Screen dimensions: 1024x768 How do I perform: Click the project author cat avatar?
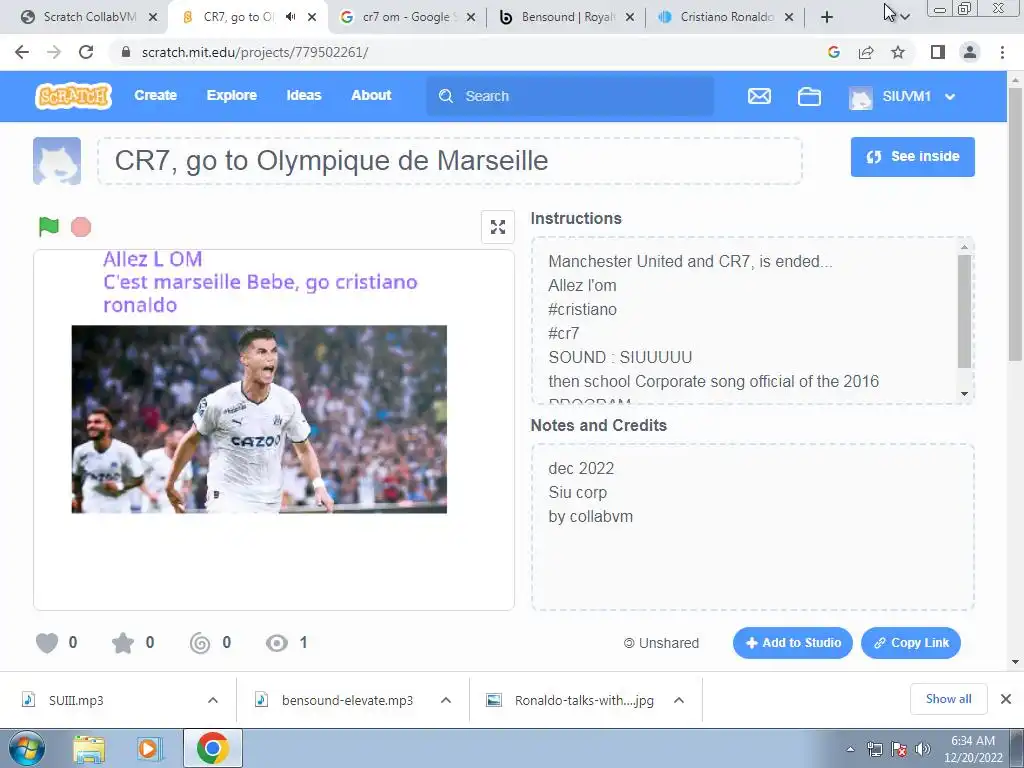tap(57, 161)
